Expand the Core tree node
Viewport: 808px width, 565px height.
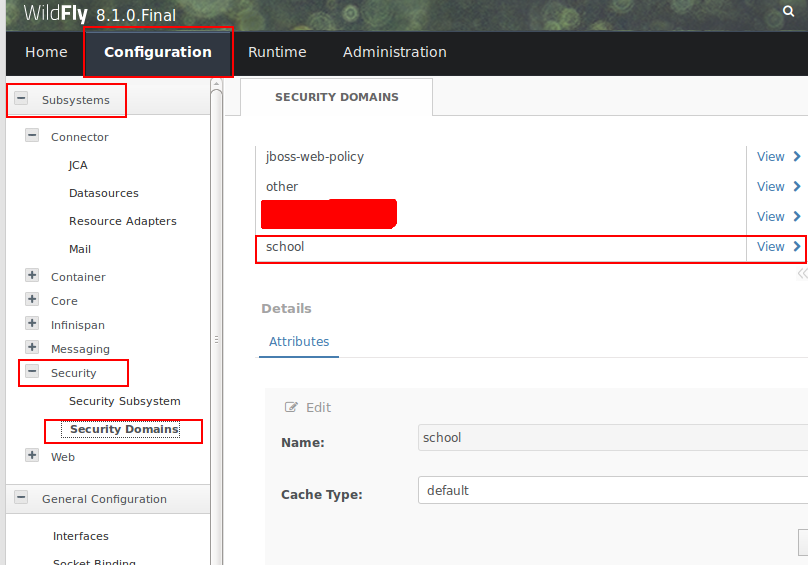click(x=32, y=299)
